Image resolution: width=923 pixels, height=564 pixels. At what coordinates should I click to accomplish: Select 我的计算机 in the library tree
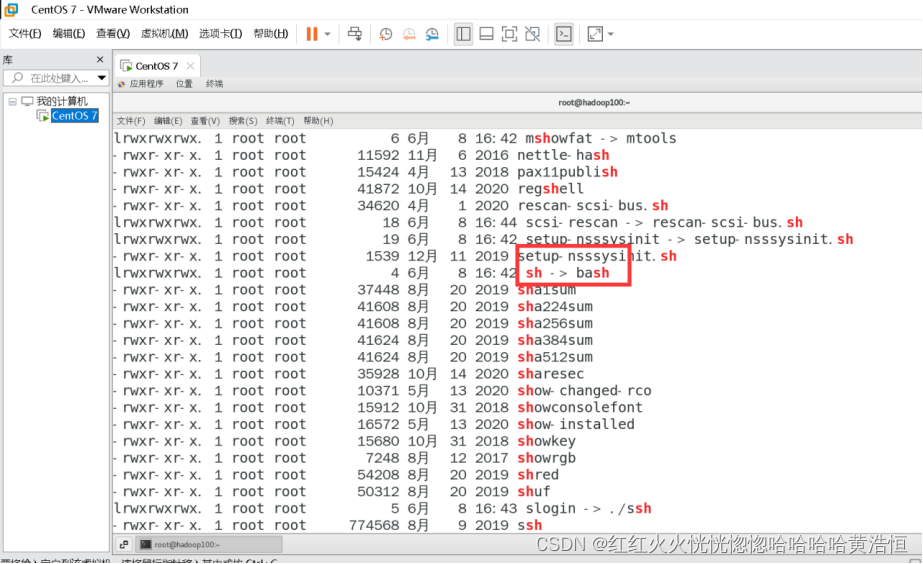pyautogui.click(x=61, y=101)
